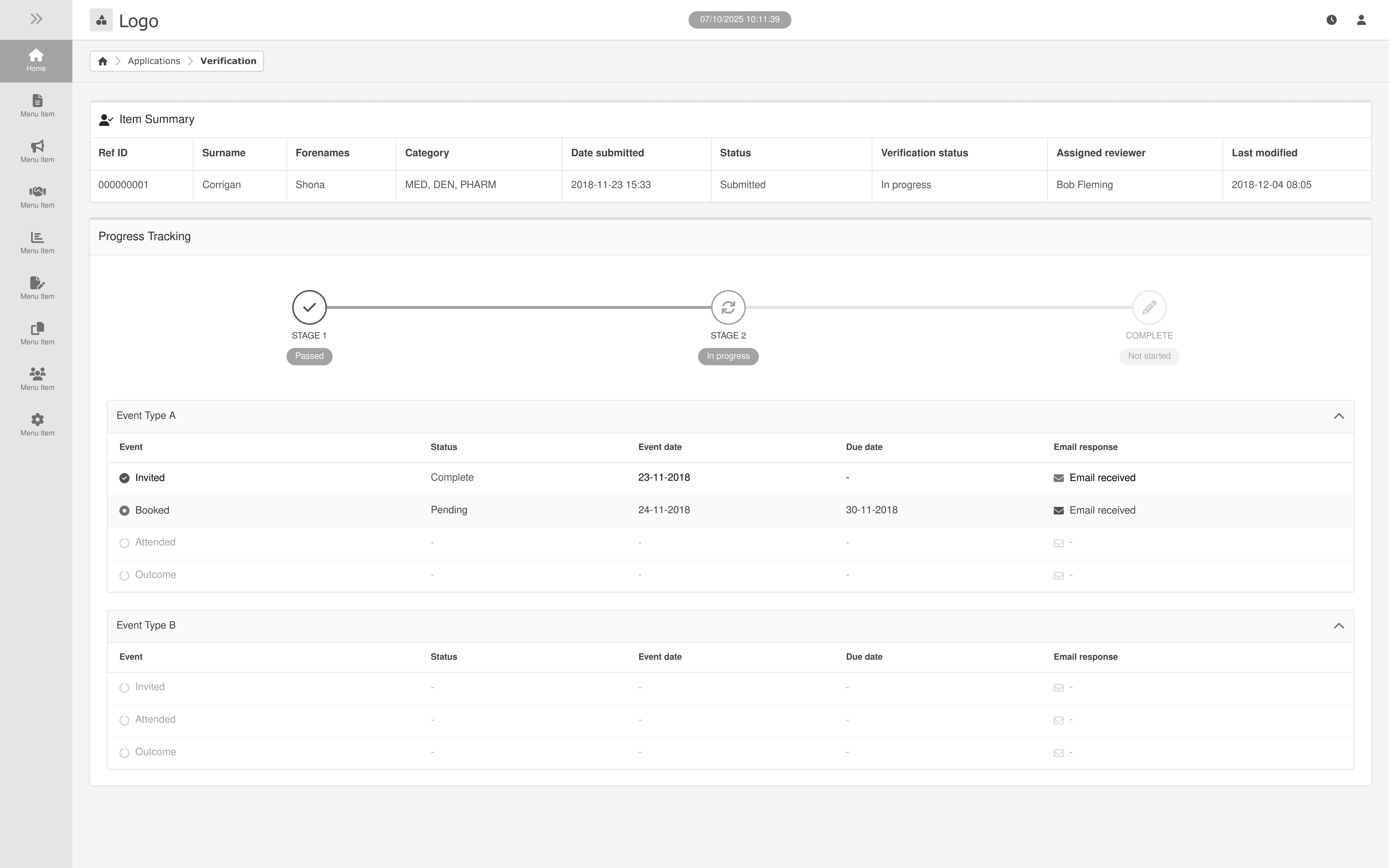Click the Logo icon in header
Image resolution: width=1389 pixels, height=868 pixels.
click(101, 20)
